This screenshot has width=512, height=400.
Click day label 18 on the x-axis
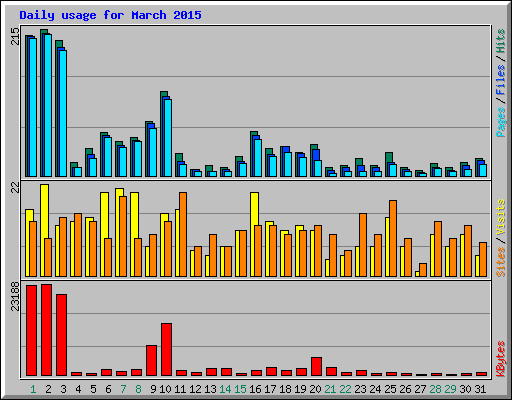point(285,389)
